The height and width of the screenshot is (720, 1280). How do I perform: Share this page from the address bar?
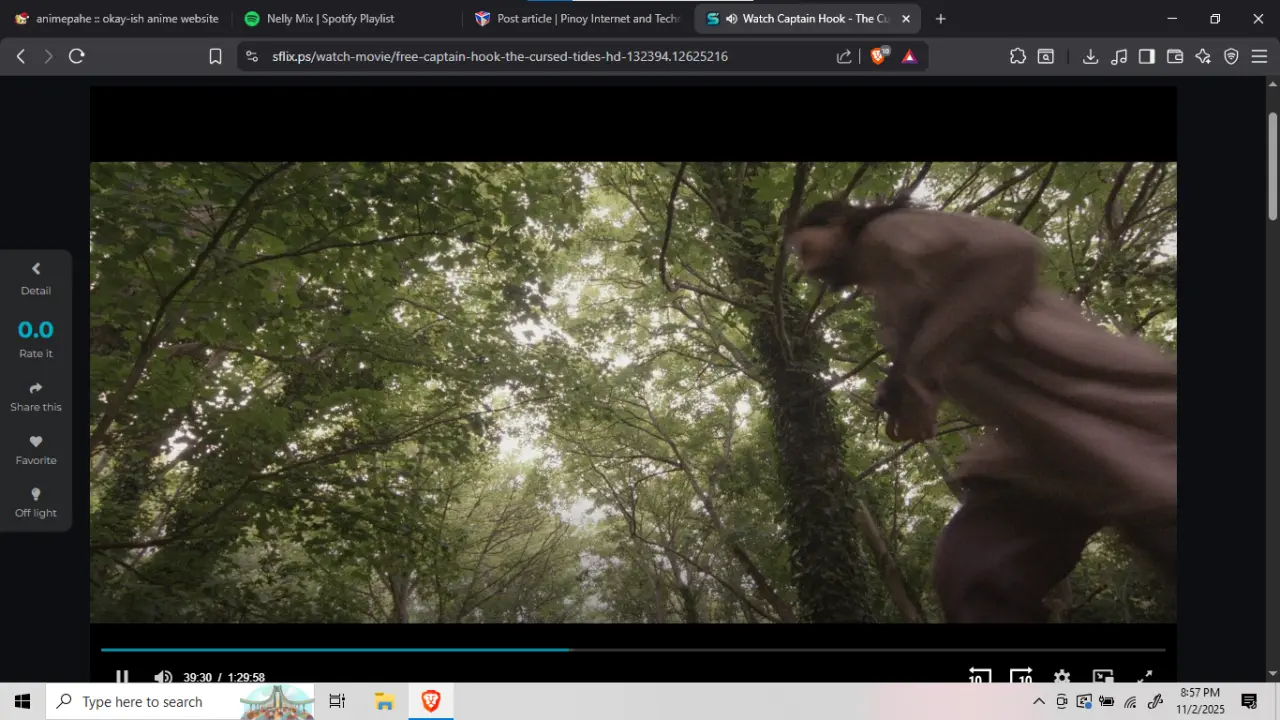pyautogui.click(x=844, y=56)
